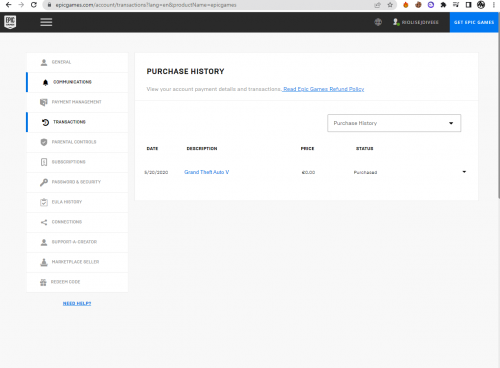Click the Price column header
This screenshot has height=368, width=500.
pyautogui.click(x=307, y=148)
